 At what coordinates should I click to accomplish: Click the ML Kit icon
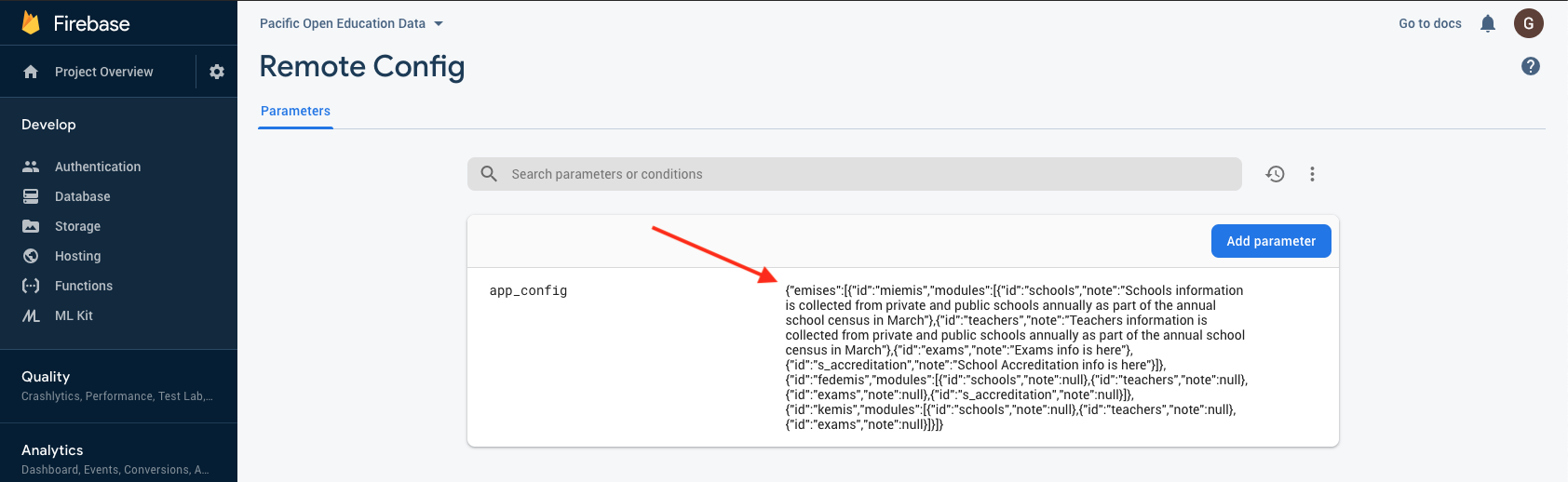click(x=31, y=315)
